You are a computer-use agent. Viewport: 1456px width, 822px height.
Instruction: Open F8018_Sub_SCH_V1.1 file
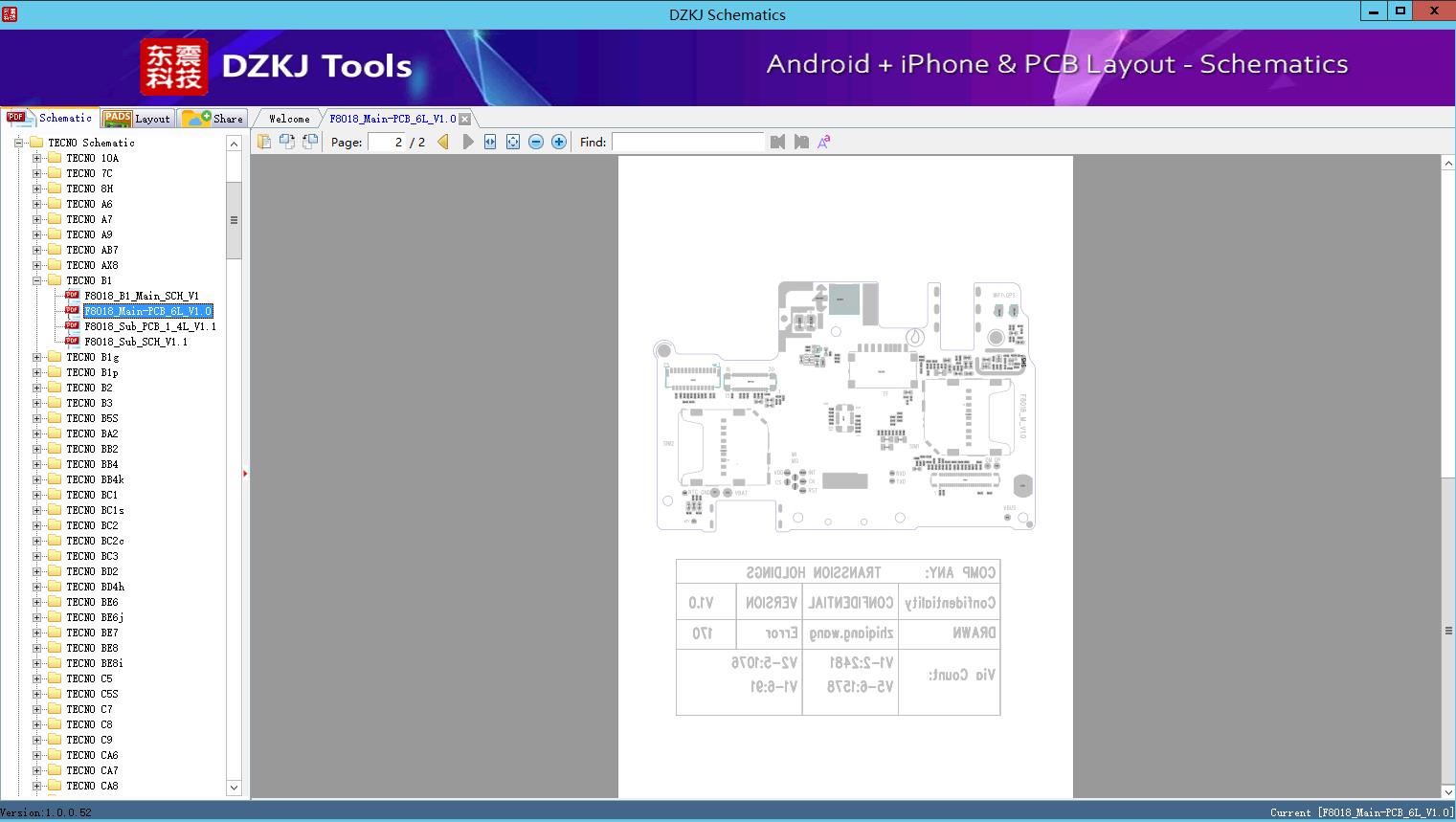(135, 342)
